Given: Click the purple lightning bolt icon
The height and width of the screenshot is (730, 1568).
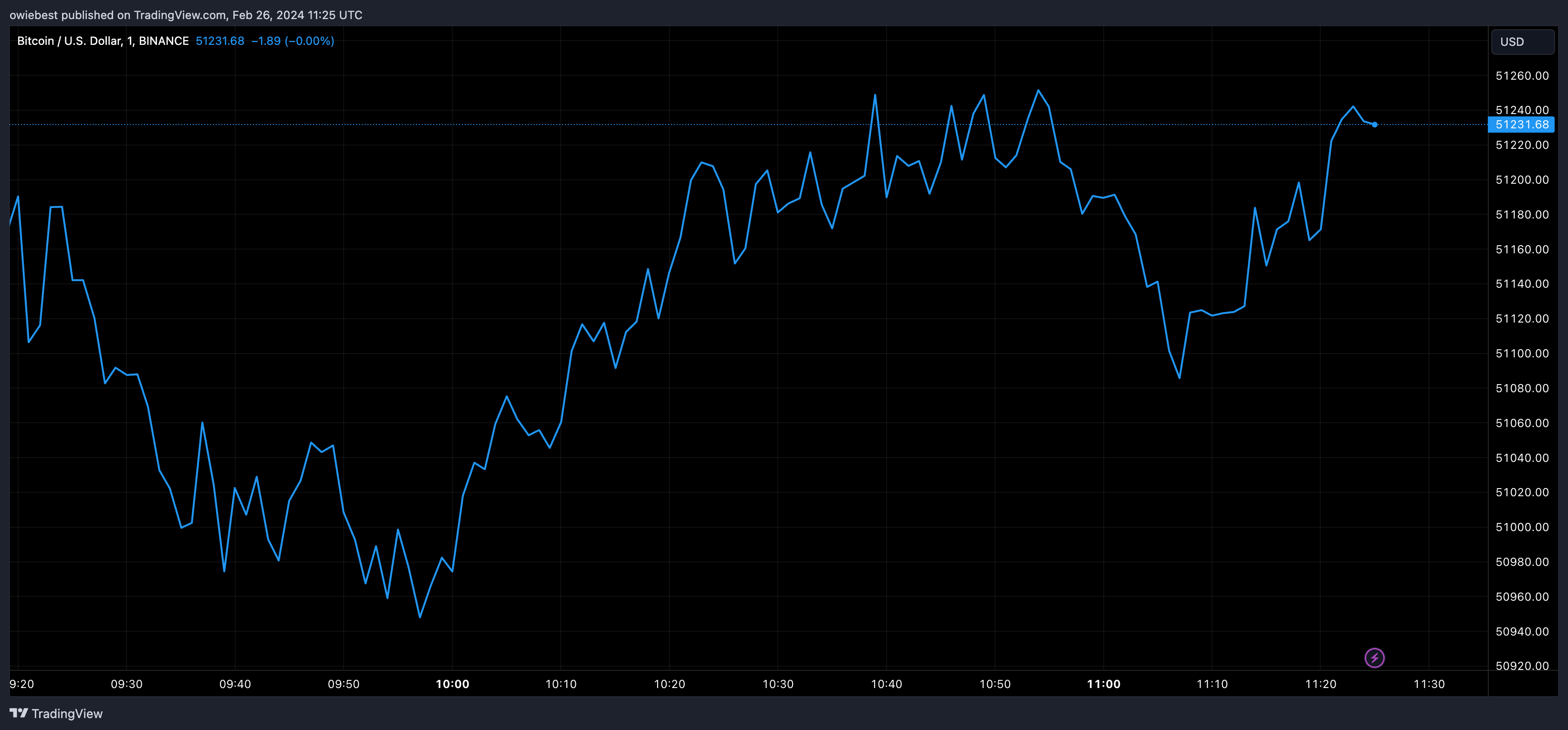Looking at the screenshot, I should [x=1374, y=657].
